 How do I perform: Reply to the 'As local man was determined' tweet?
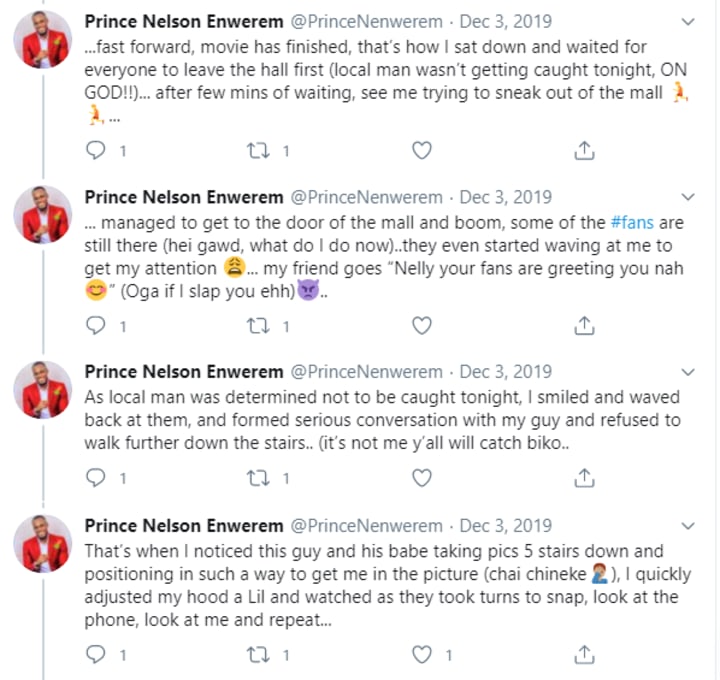coord(97,479)
